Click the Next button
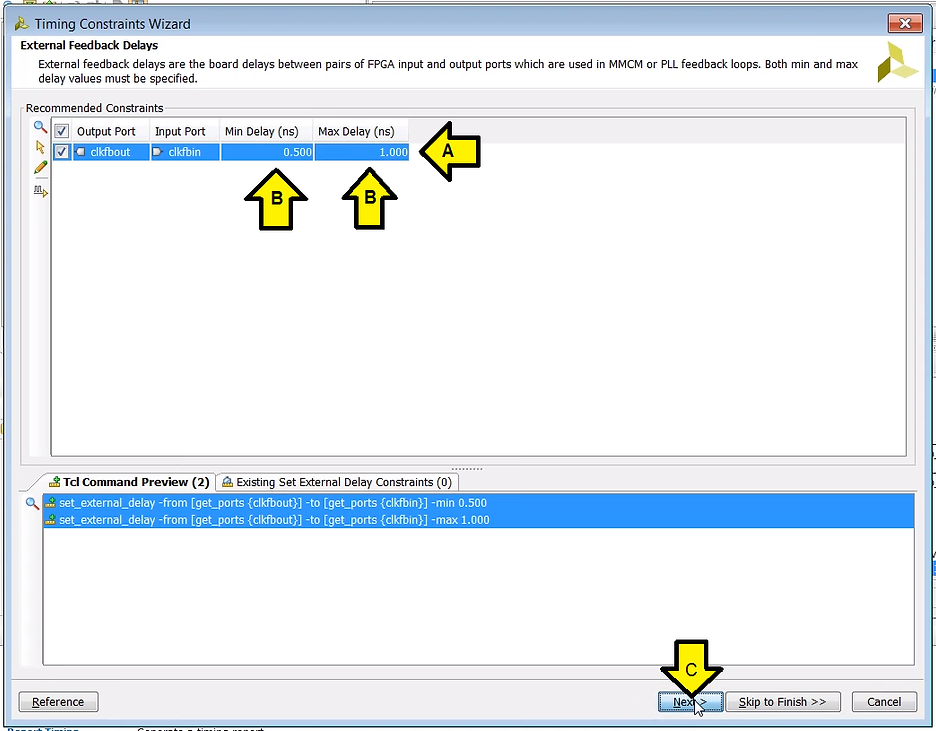Screen dimensions: 936x731 click(689, 702)
